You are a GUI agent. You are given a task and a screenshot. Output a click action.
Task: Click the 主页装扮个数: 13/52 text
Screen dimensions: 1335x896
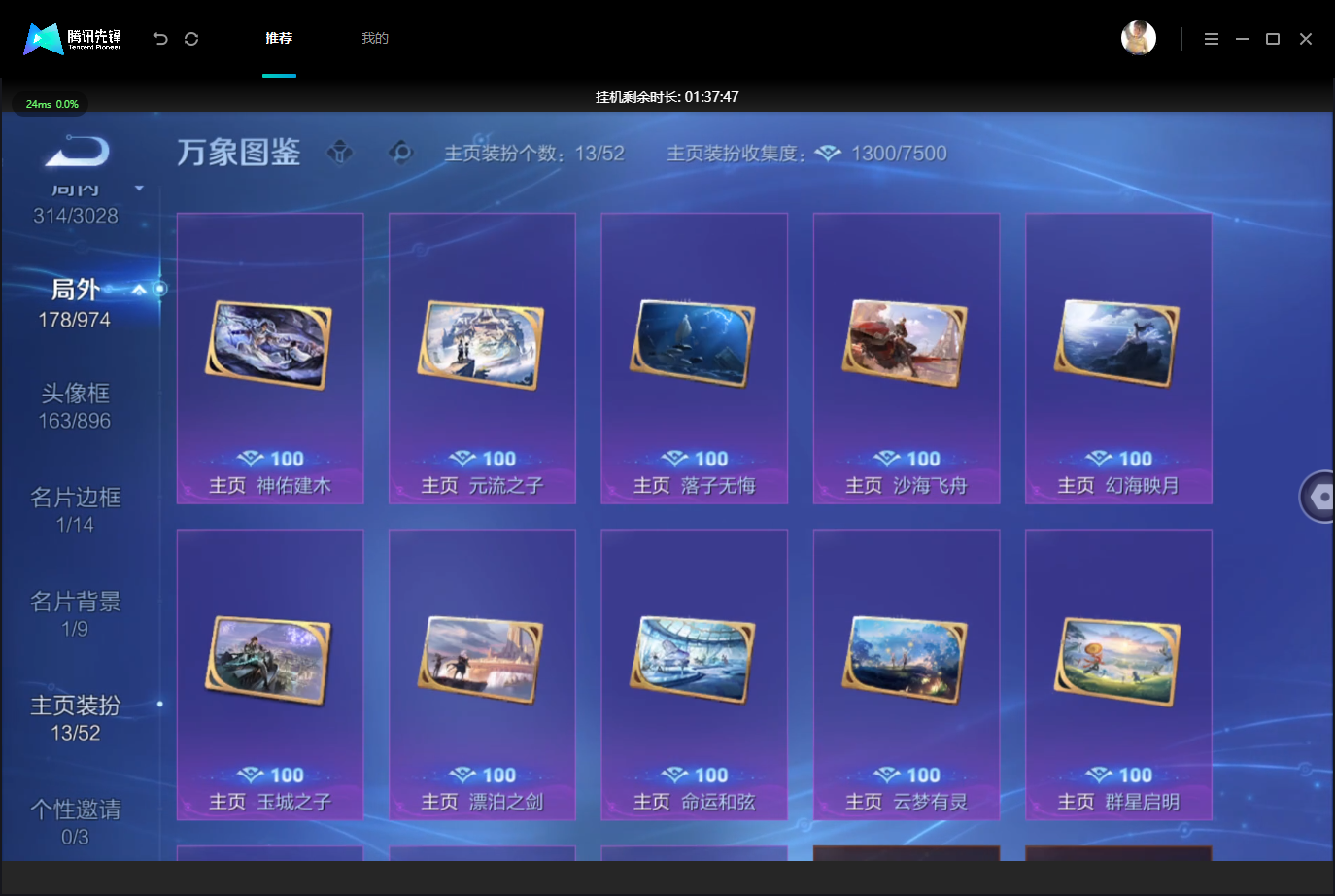click(x=534, y=154)
